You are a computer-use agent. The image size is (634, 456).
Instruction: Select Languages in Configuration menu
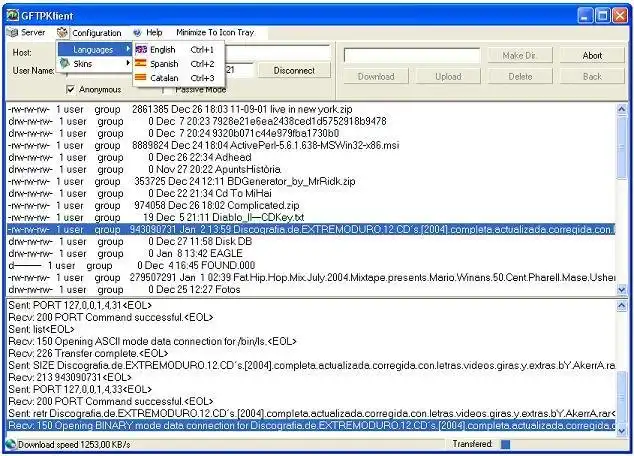95,49
